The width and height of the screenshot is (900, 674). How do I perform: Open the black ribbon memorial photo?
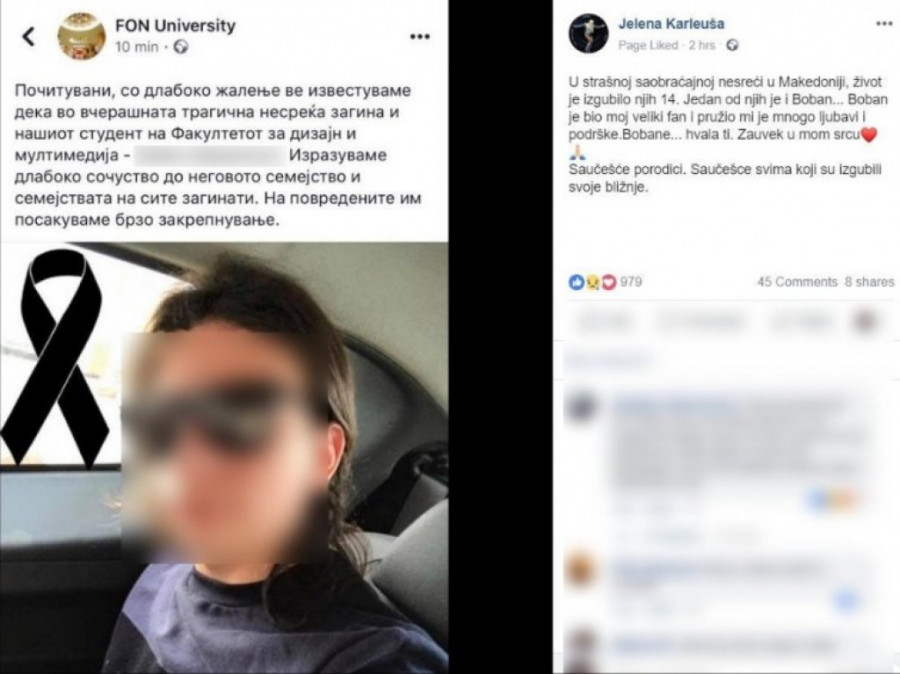(x=224, y=458)
